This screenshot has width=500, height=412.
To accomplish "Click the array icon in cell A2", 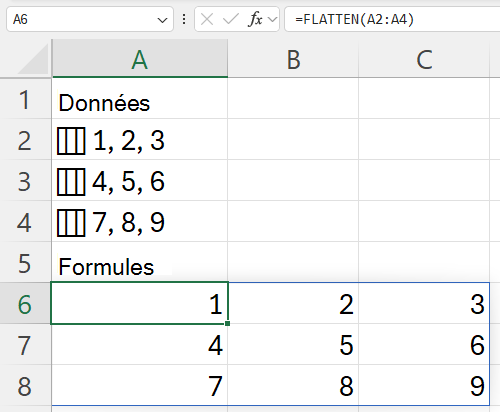I will click(71, 141).
